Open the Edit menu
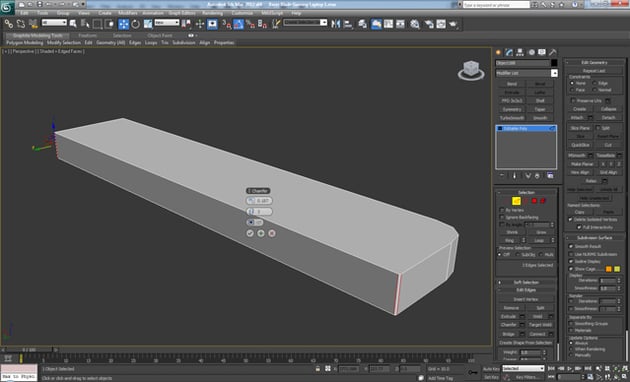630x382 pixels. pos(25,13)
